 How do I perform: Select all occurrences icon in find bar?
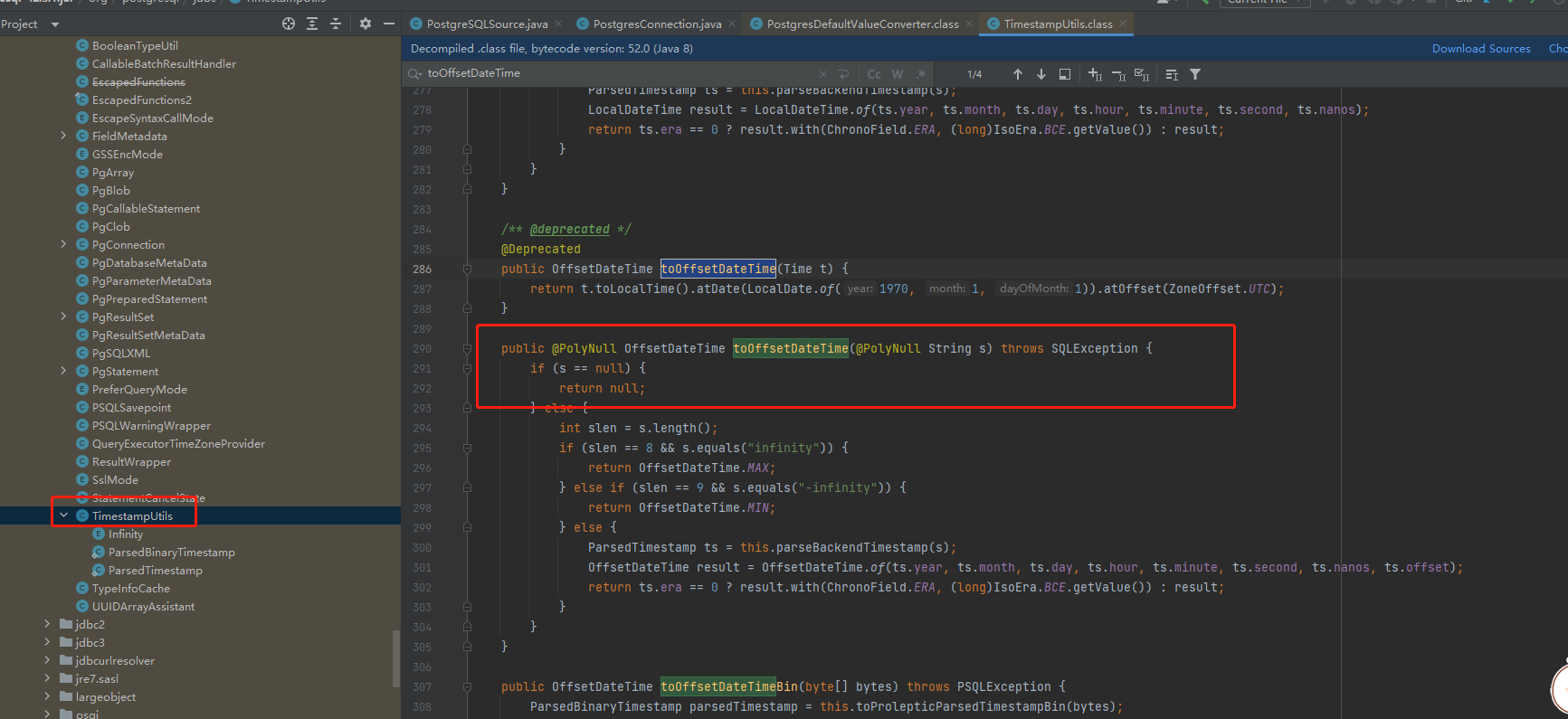pyautogui.click(x=1142, y=74)
